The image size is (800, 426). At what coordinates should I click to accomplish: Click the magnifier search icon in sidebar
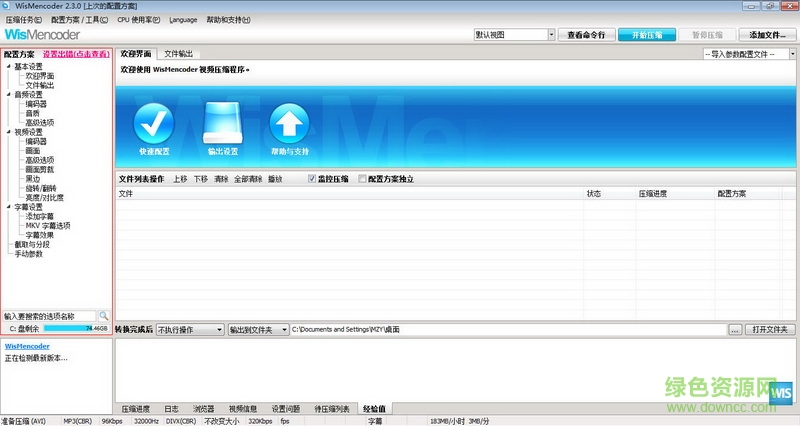103,316
